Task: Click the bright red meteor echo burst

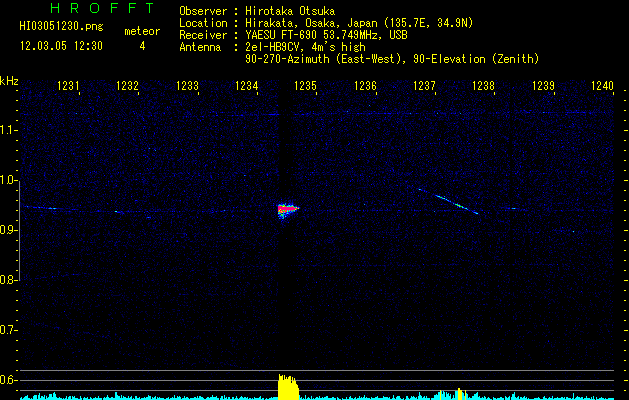Action: tap(287, 210)
